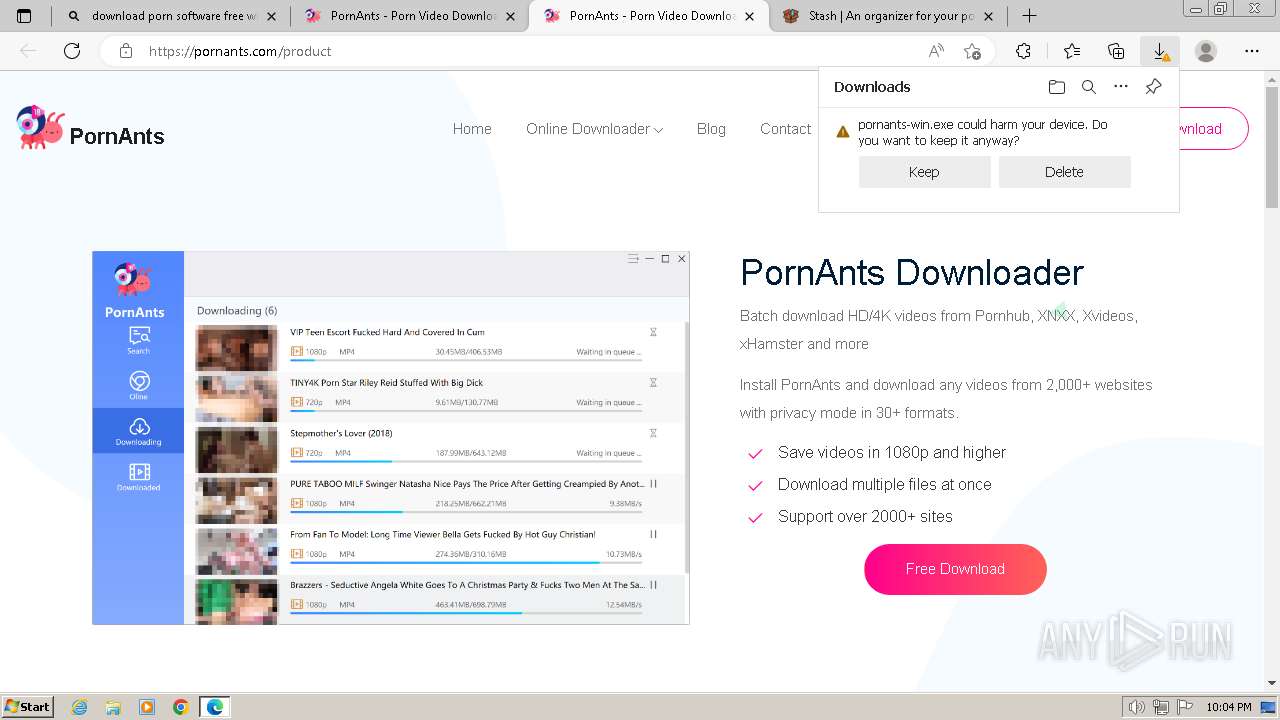The width and height of the screenshot is (1280, 720).
Task: Keep the pornants-win.exe download
Action: (924, 172)
